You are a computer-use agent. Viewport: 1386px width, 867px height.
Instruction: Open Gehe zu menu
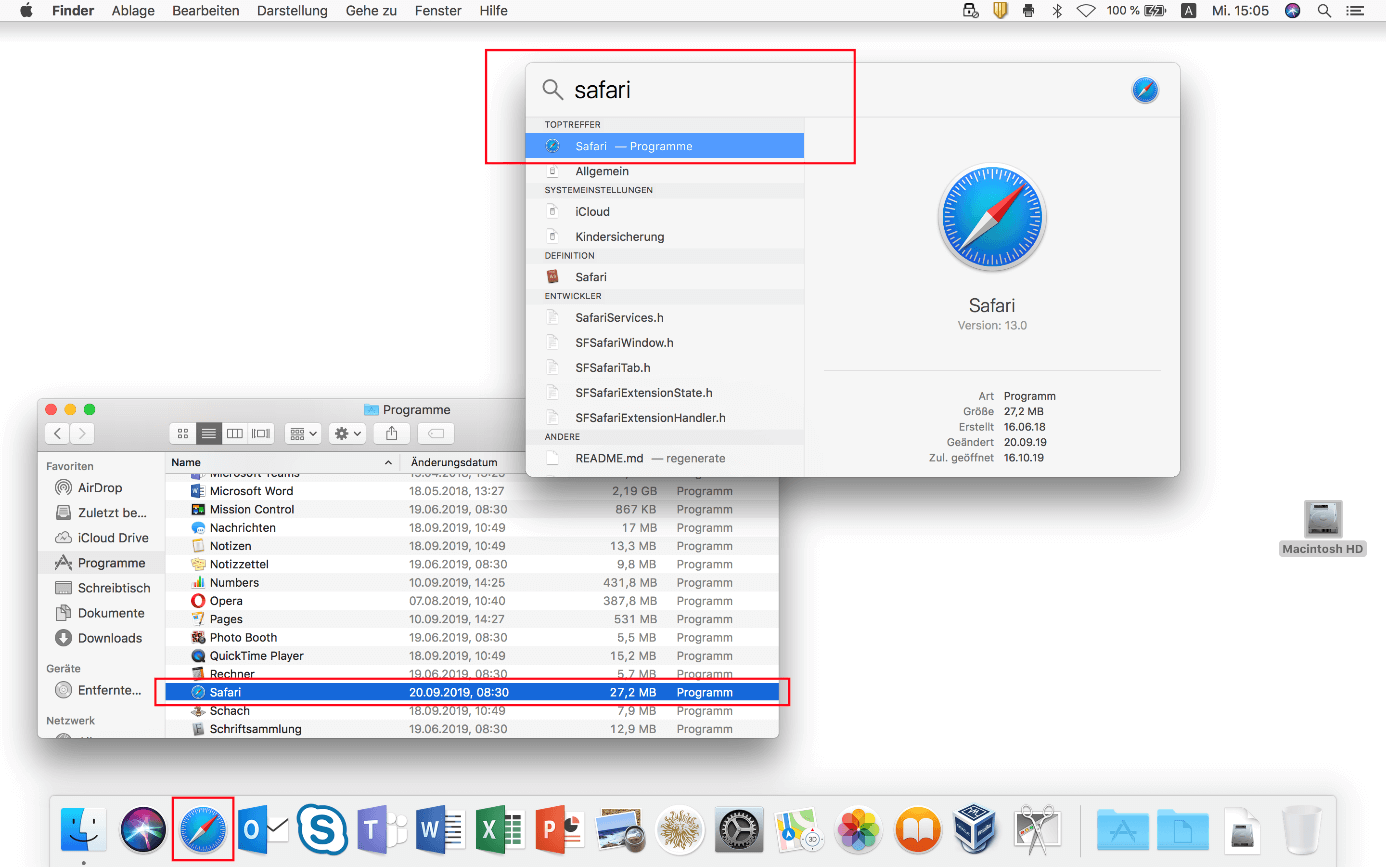pyautogui.click(x=372, y=11)
